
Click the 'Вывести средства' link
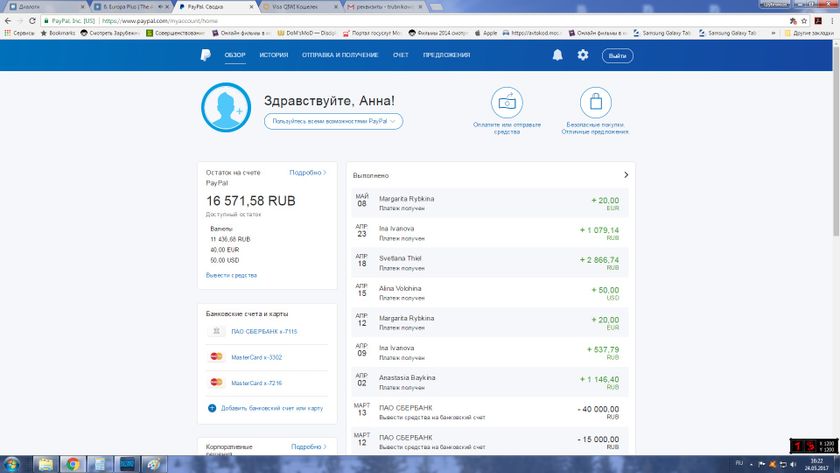[231, 275]
